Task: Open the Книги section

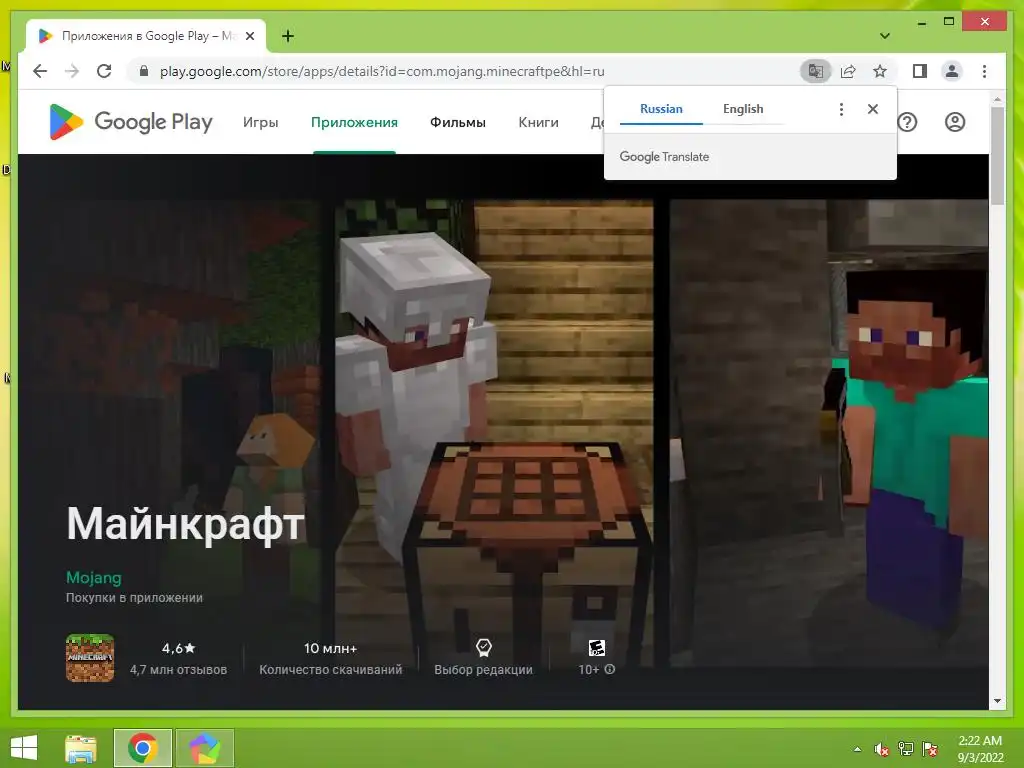Action: 538,123
